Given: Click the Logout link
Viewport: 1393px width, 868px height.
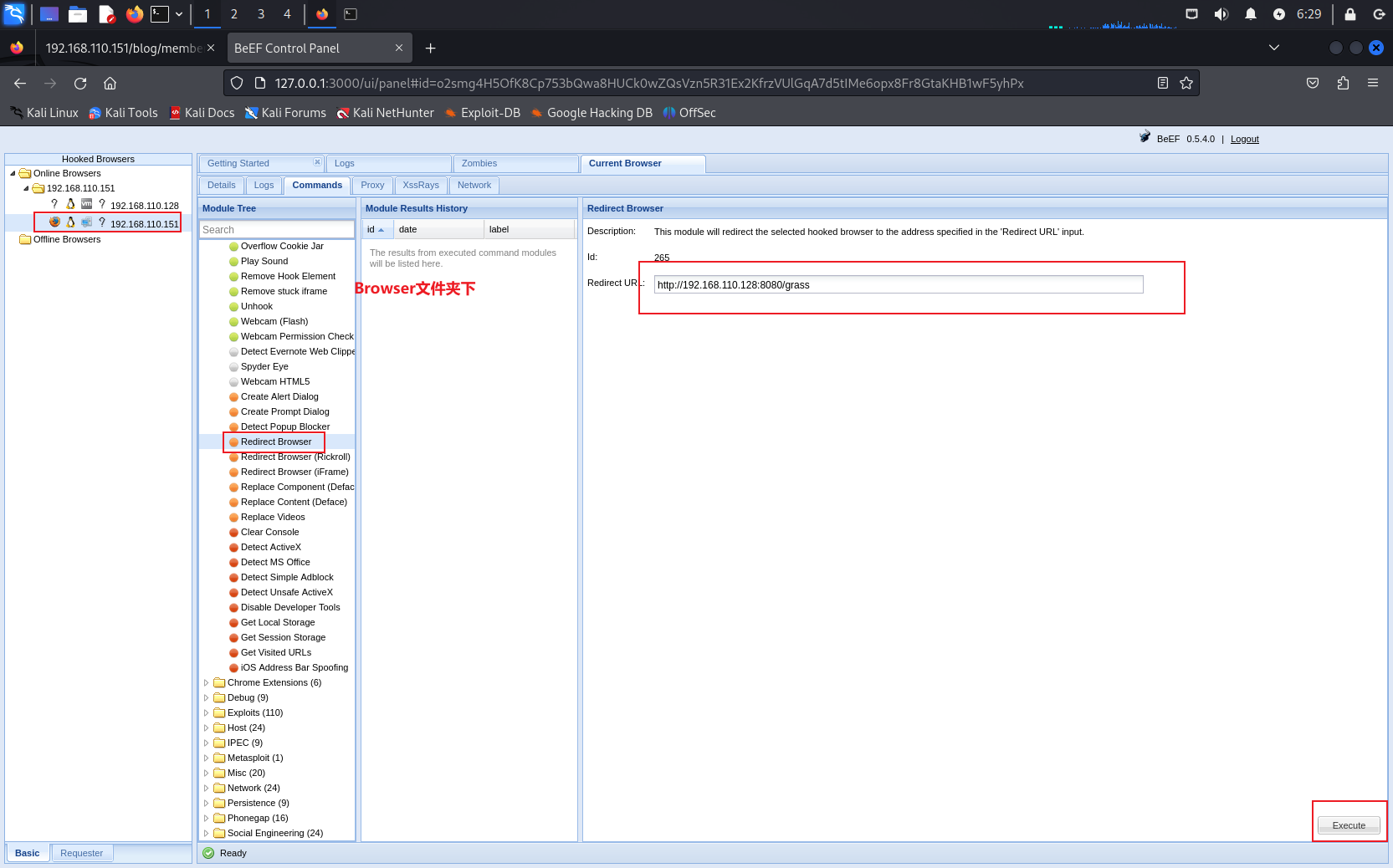Looking at the screenshot, I should pyautogui.click(x=1244, y=139).
